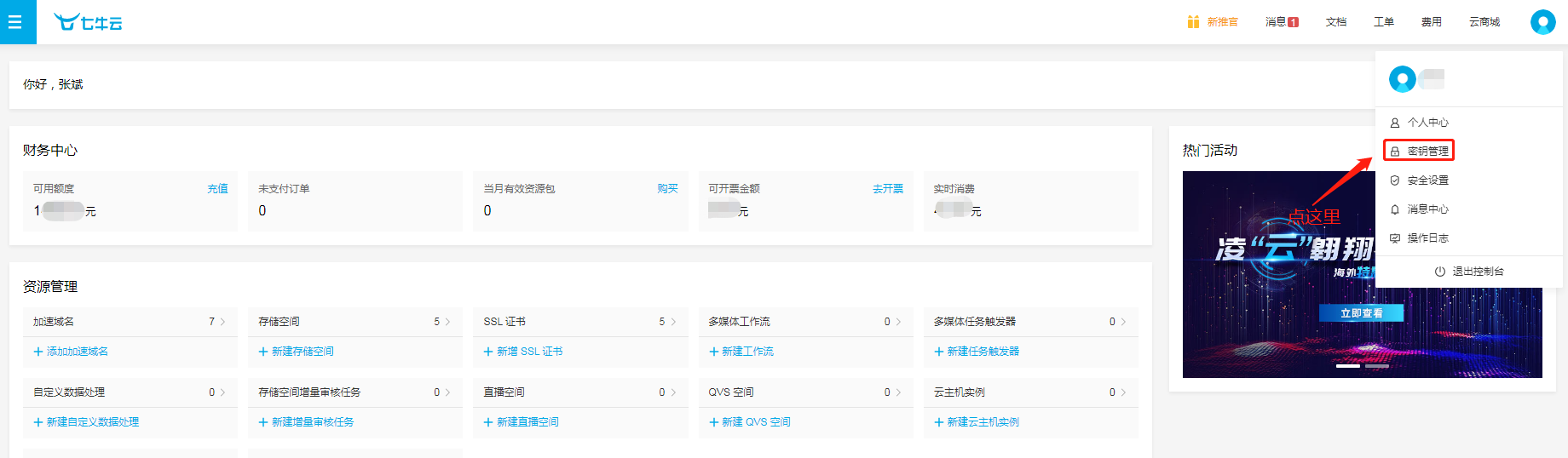Open the 工单 top menu
Viewport: 1568px width, 458px height.
pos(1384,22)
